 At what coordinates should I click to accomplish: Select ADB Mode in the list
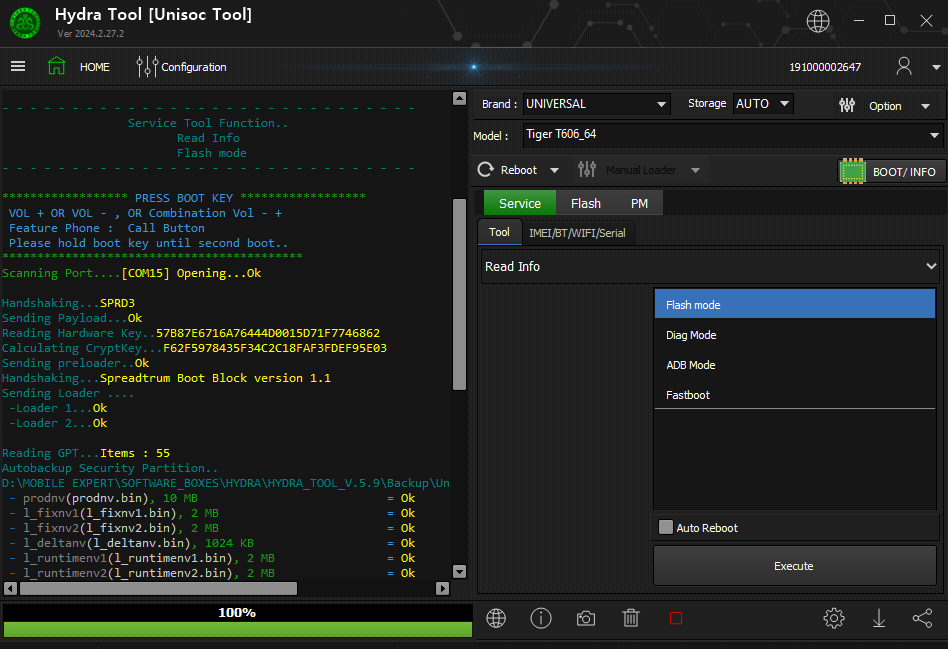[794, 365]
